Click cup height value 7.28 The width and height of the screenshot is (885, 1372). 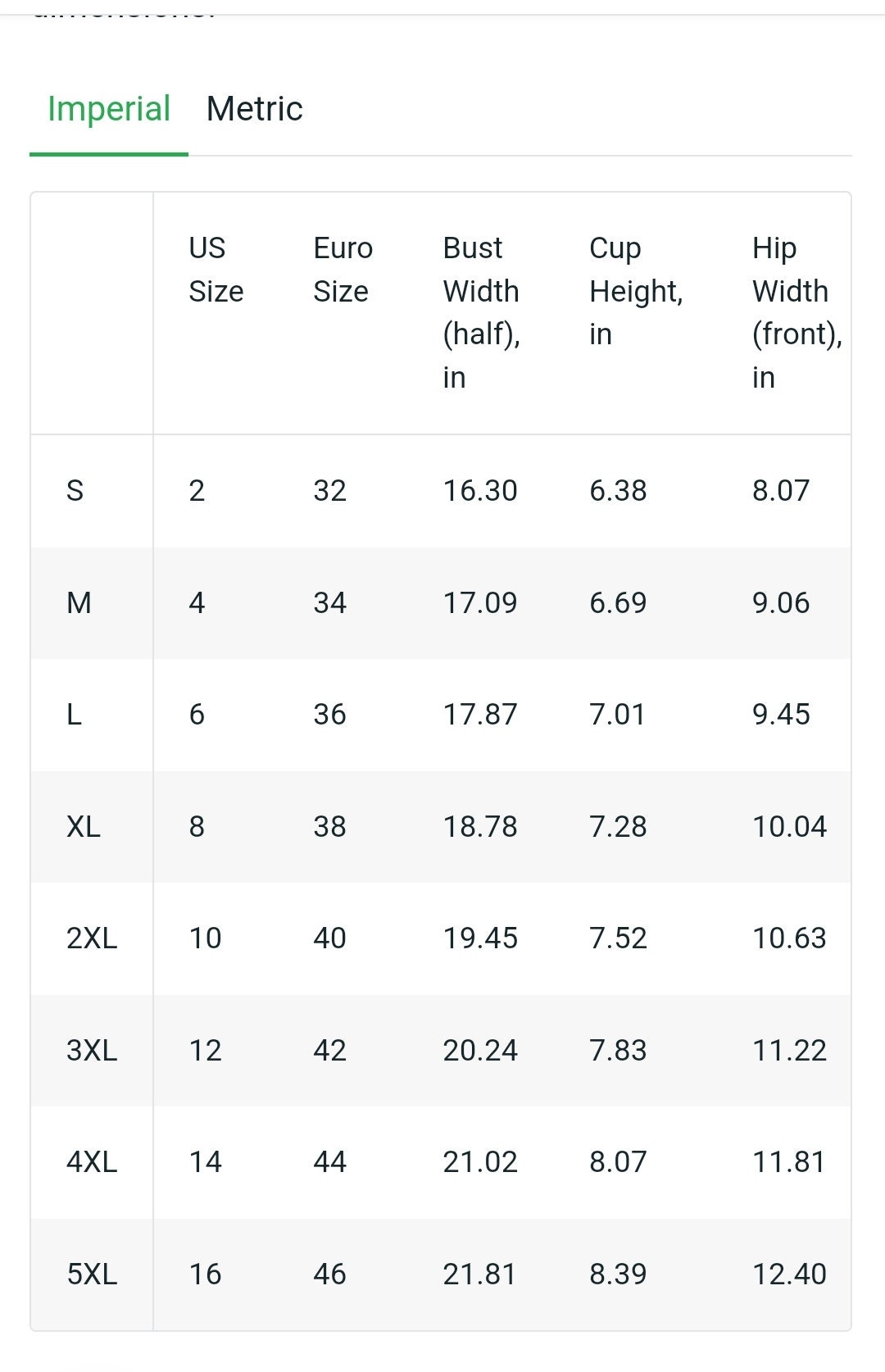click(x=618, y=827)
